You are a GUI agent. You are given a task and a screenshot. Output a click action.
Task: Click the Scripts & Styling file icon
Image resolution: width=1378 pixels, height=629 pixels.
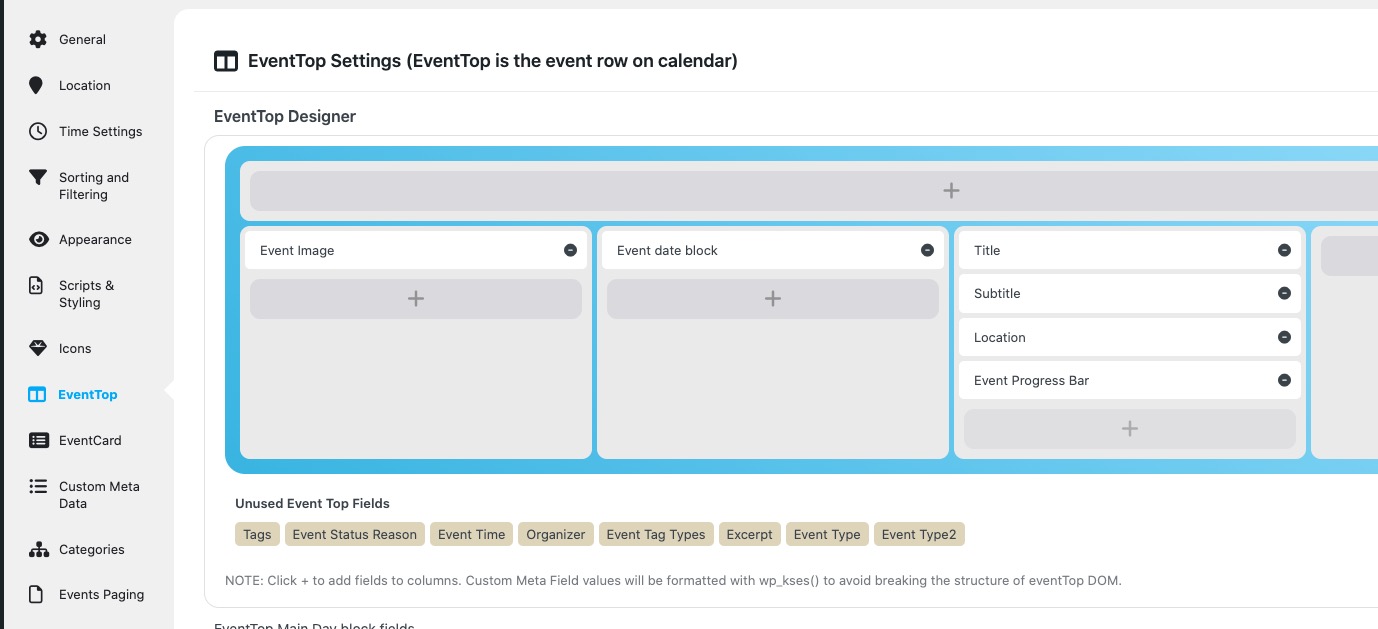[x=38, y=286]
